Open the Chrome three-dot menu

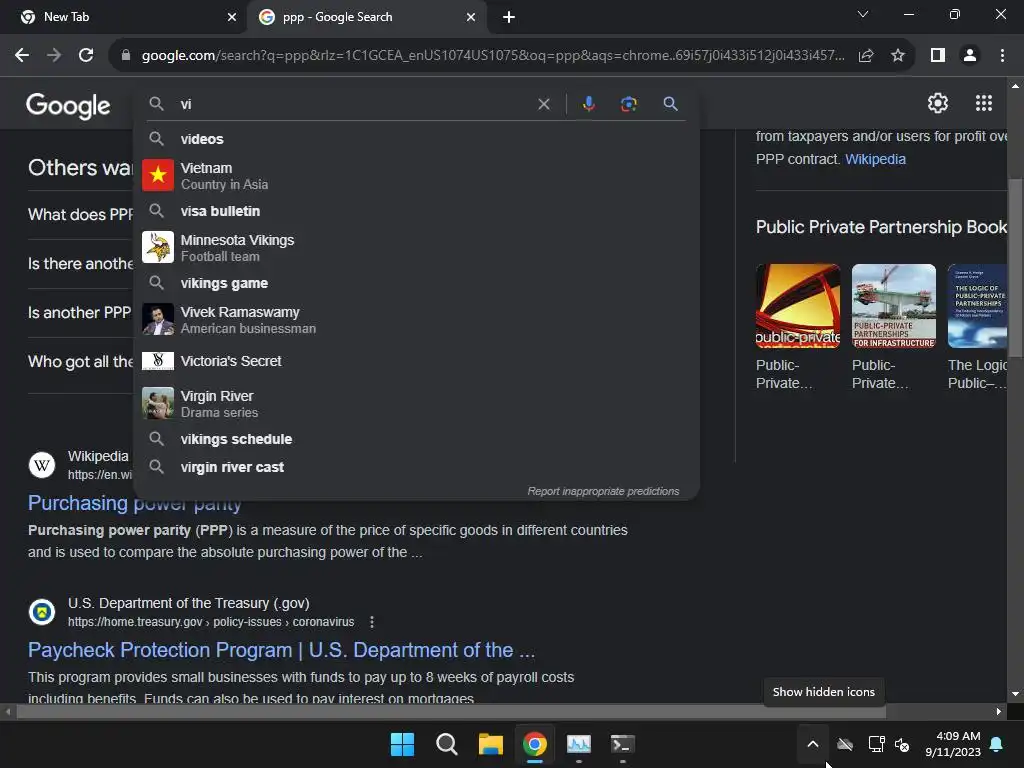1002,56
